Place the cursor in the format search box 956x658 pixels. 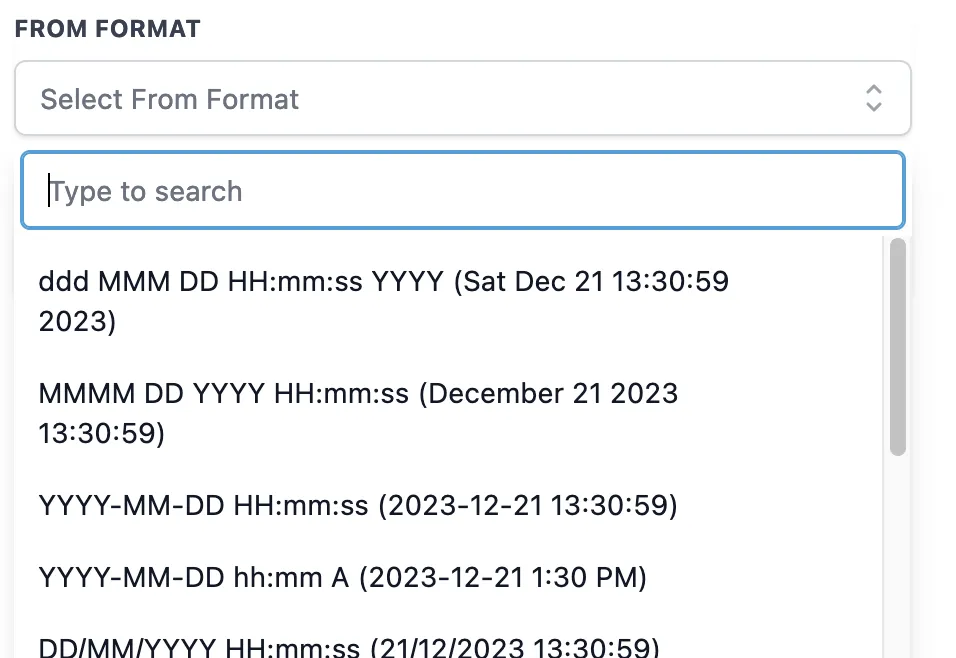click(462, 191)
